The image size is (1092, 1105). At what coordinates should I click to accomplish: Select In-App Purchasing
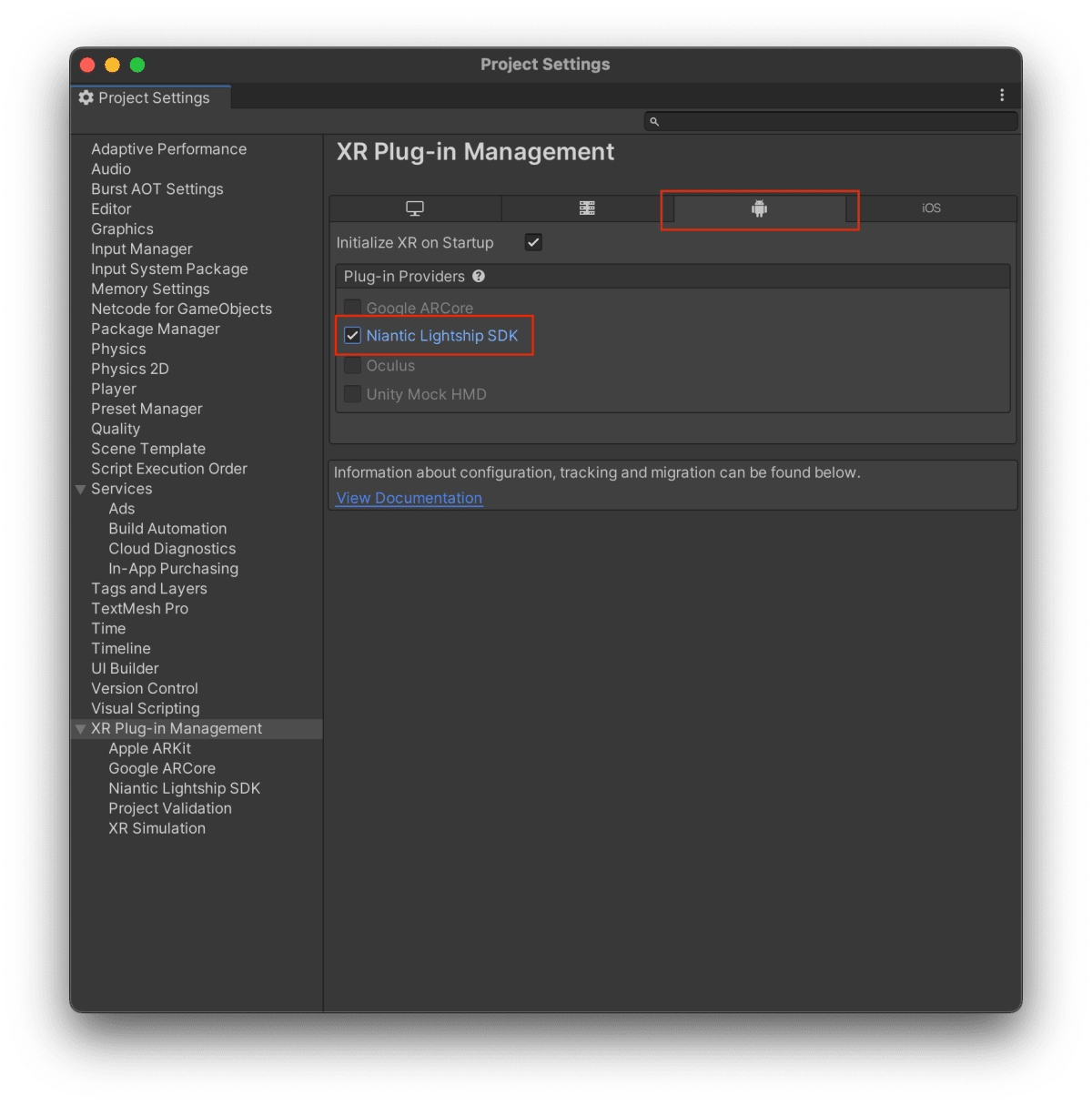tap(174, 570)
